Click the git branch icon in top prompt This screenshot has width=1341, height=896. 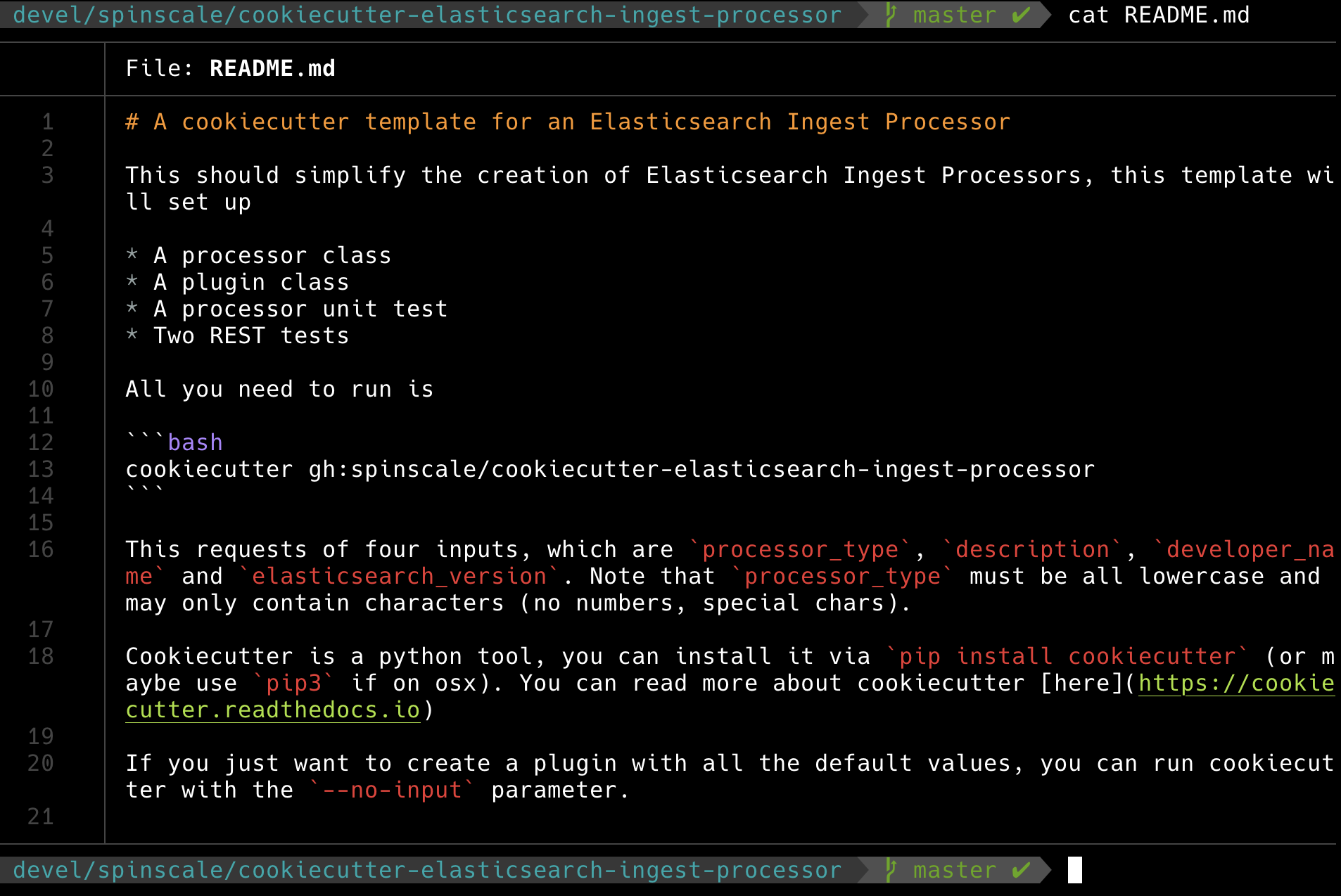[891, 15]
